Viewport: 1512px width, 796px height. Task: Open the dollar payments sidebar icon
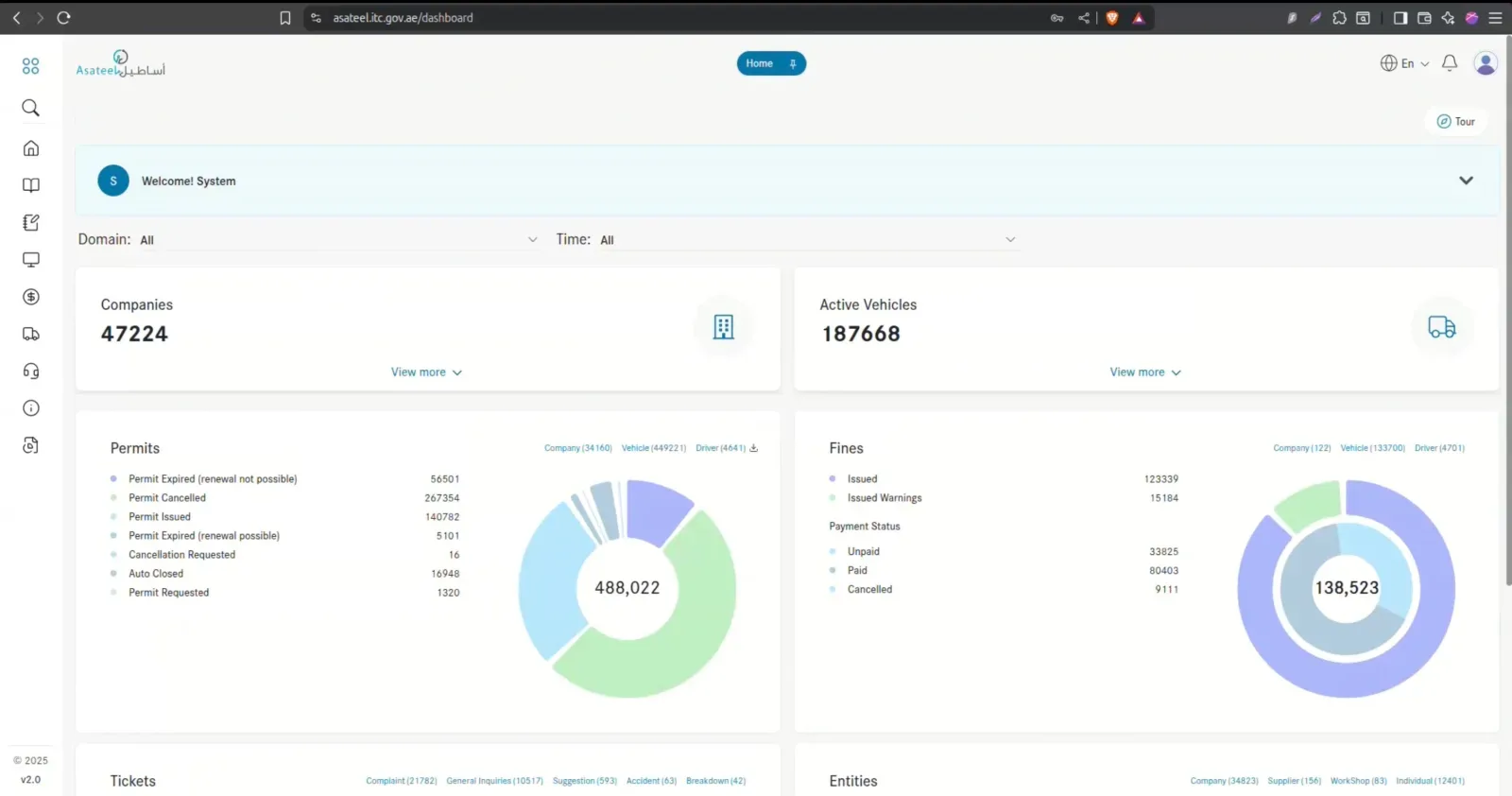tap(30, 297)
